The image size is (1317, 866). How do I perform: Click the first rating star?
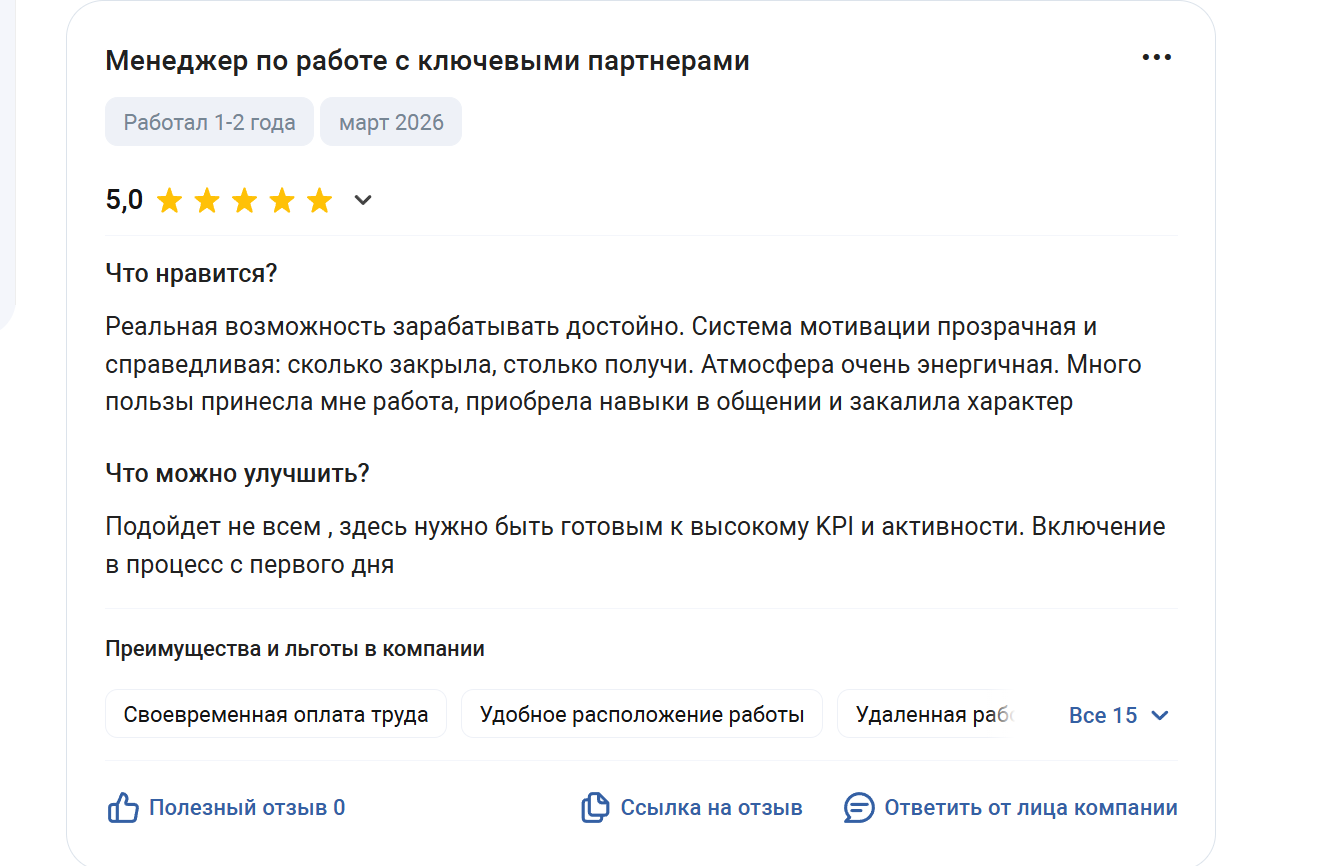coord(170,201)
